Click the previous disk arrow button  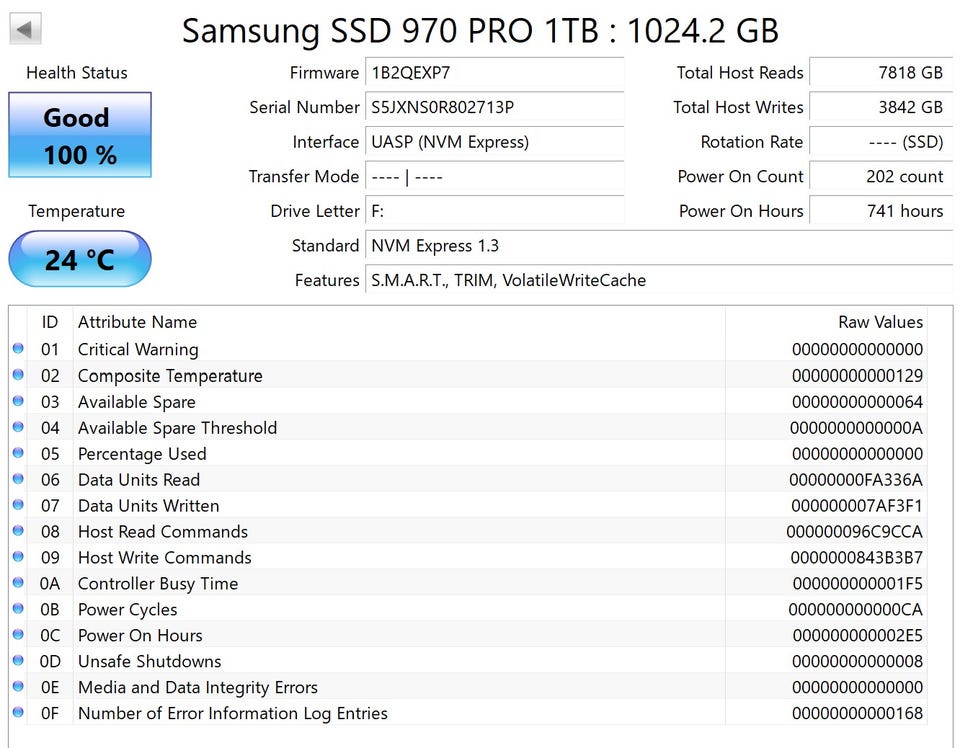pos(26,29)
